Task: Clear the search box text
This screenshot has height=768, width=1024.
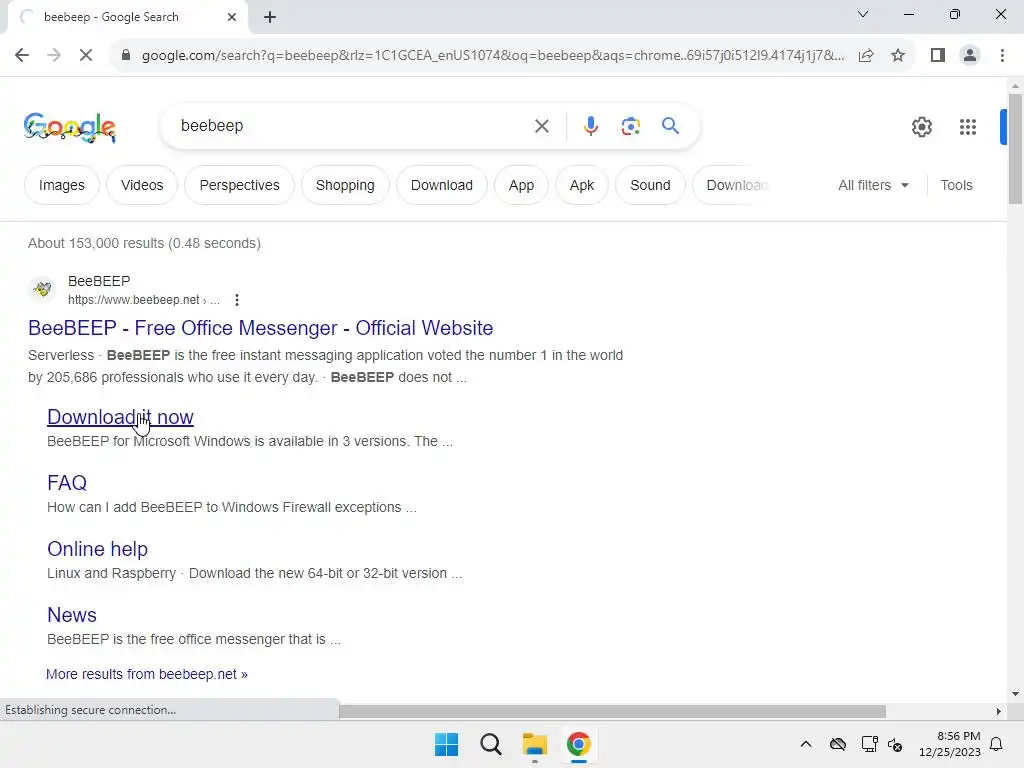Action: tap(541, 125)
